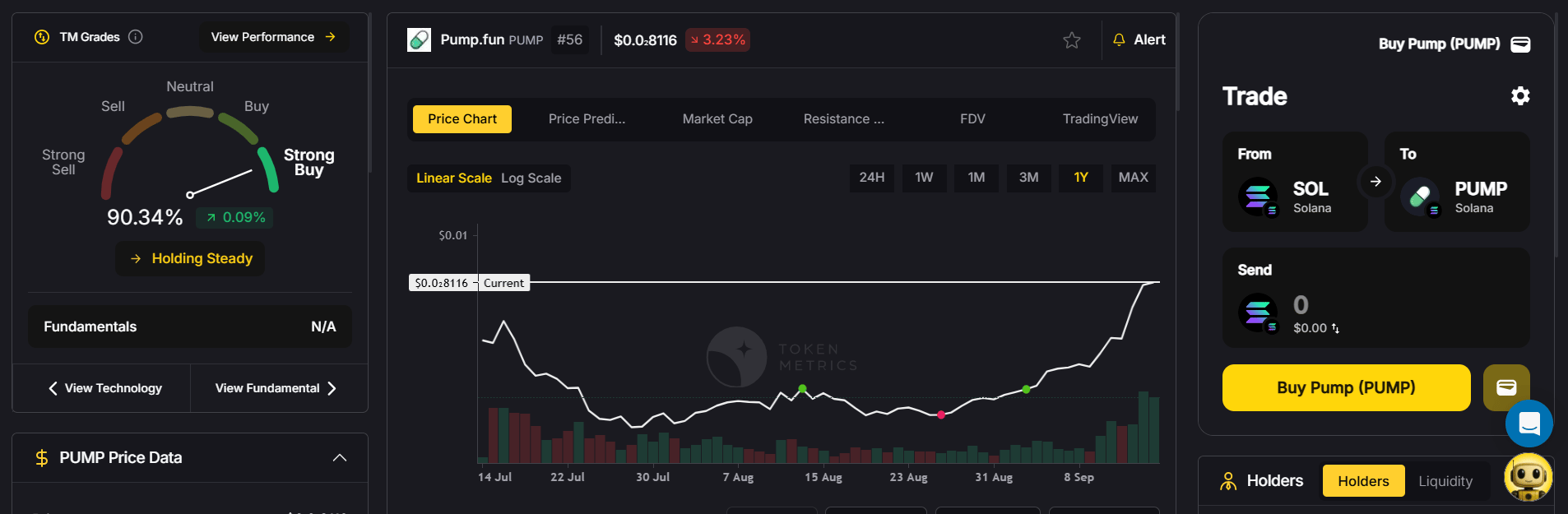Screen dimensions: 1568x514
Task: Click the swap direction arrow icon
Action: [x=1375, y=182]
